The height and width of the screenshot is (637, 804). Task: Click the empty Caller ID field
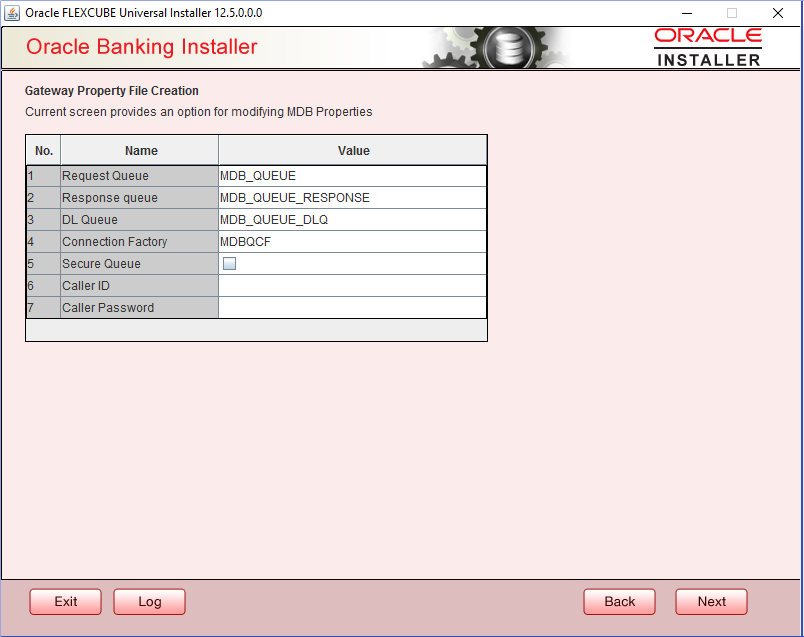click(x=352, y=285)
